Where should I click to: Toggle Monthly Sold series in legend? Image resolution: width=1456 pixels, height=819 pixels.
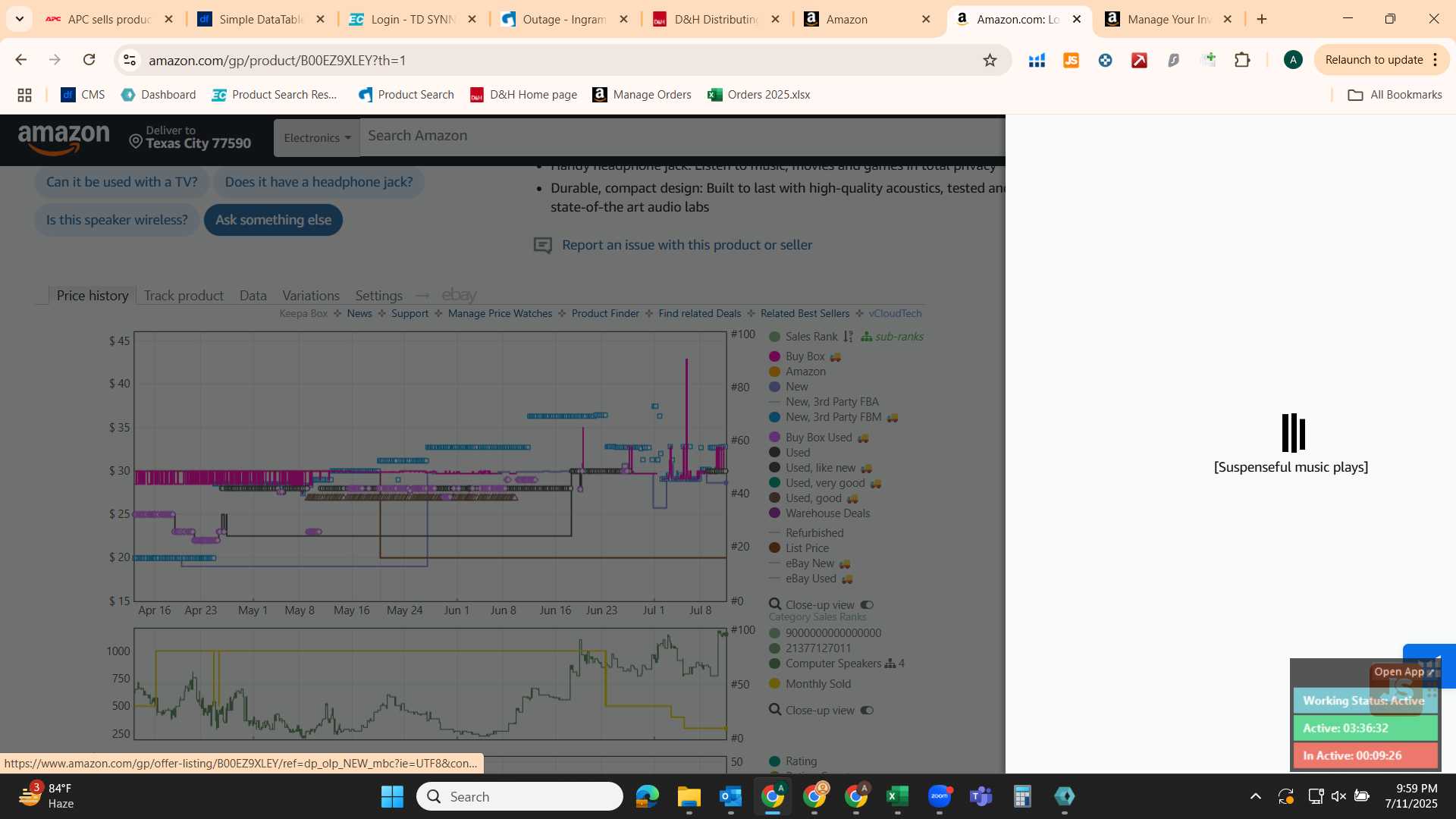pos(810,684)
